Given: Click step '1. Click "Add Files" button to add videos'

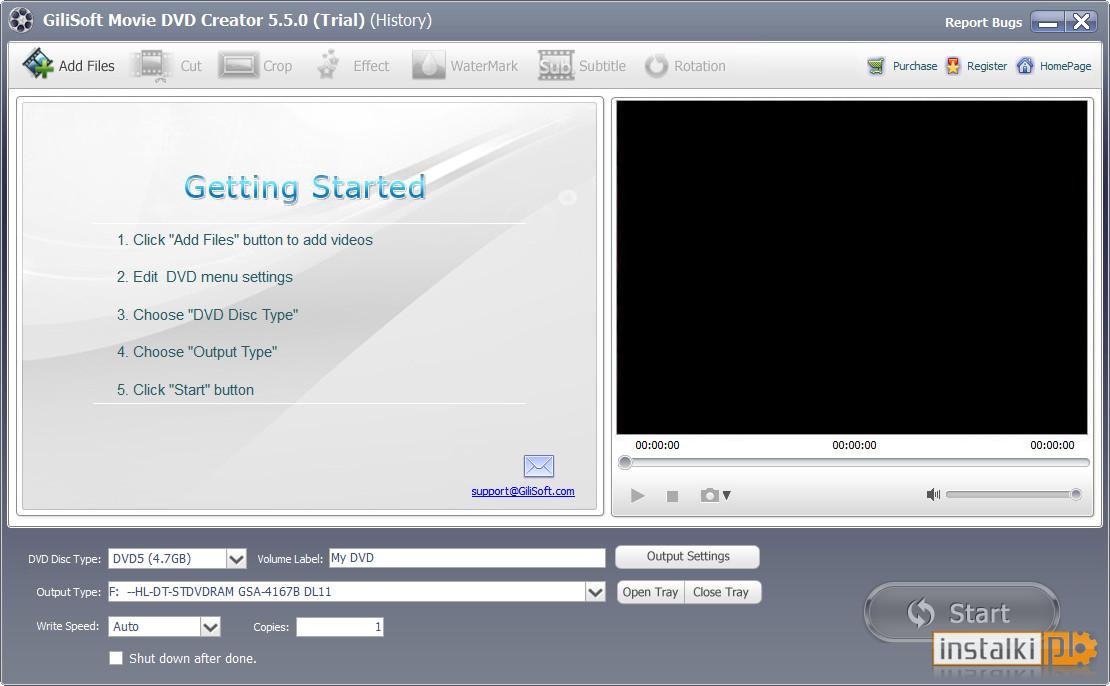Looking at the screenshot, I should (x=245, y=240).
